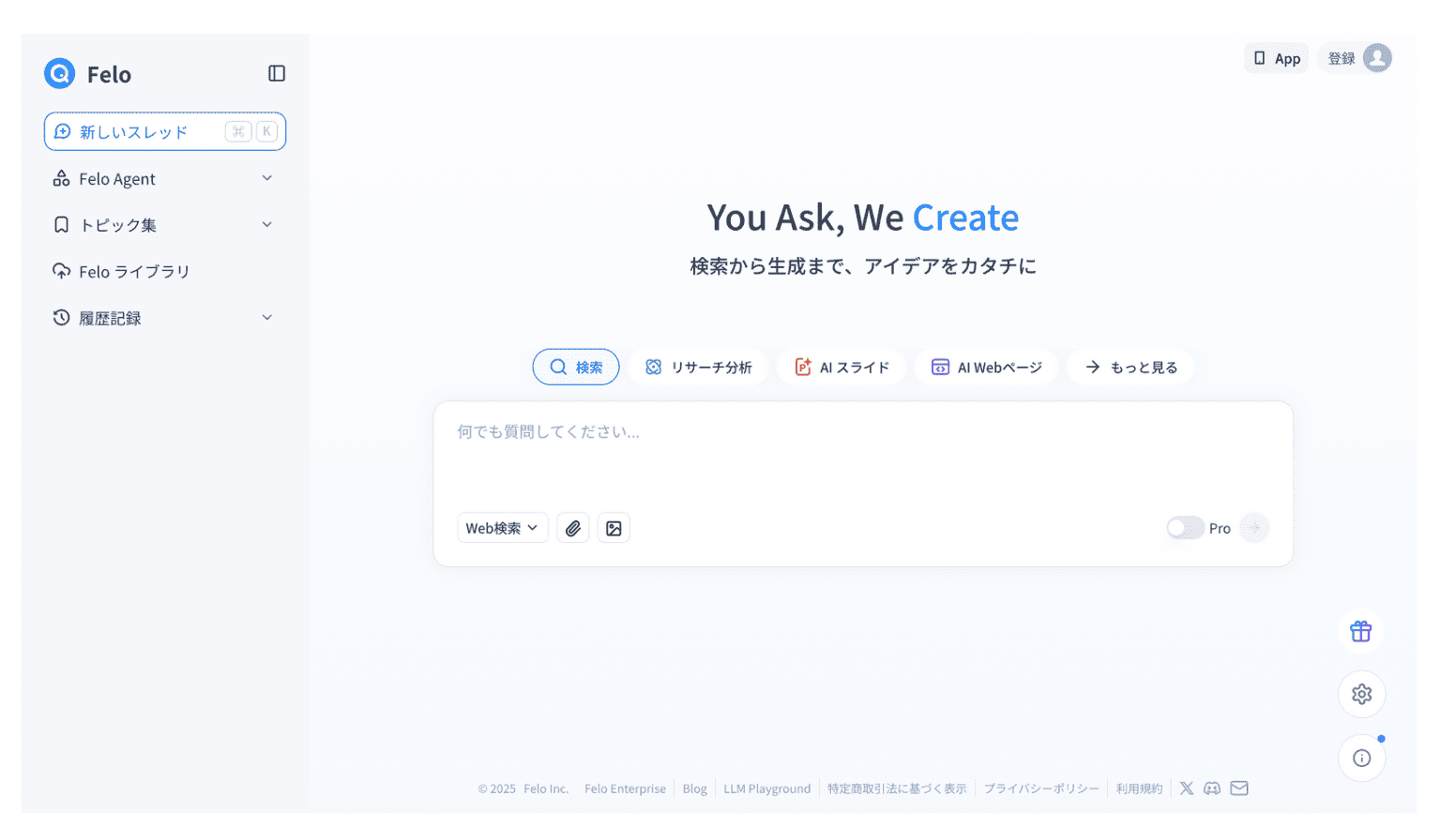Select the AI スライド tab
The image size is (1456, 827).
(x=842, y=367)
